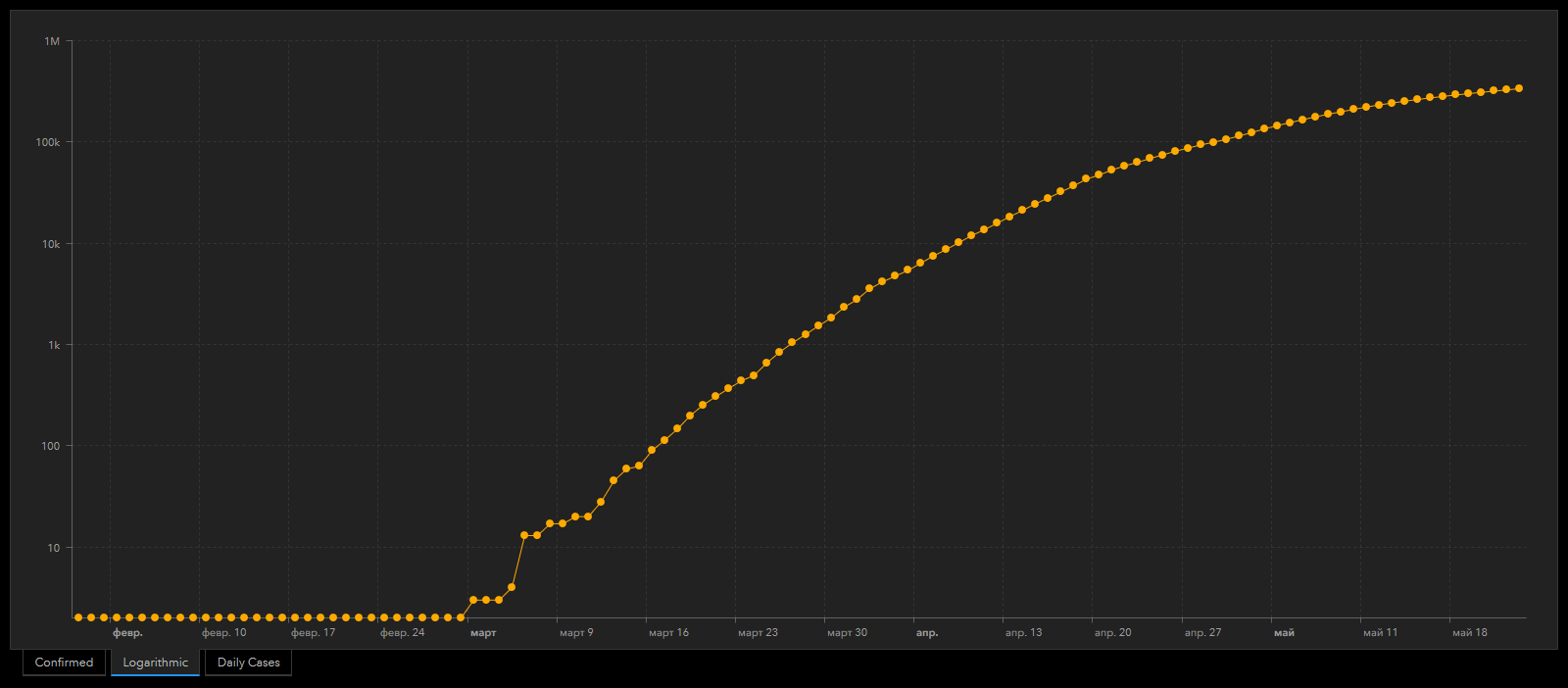
Task: Click the 'февр. 17' axis label
Action: pos(313,633)
